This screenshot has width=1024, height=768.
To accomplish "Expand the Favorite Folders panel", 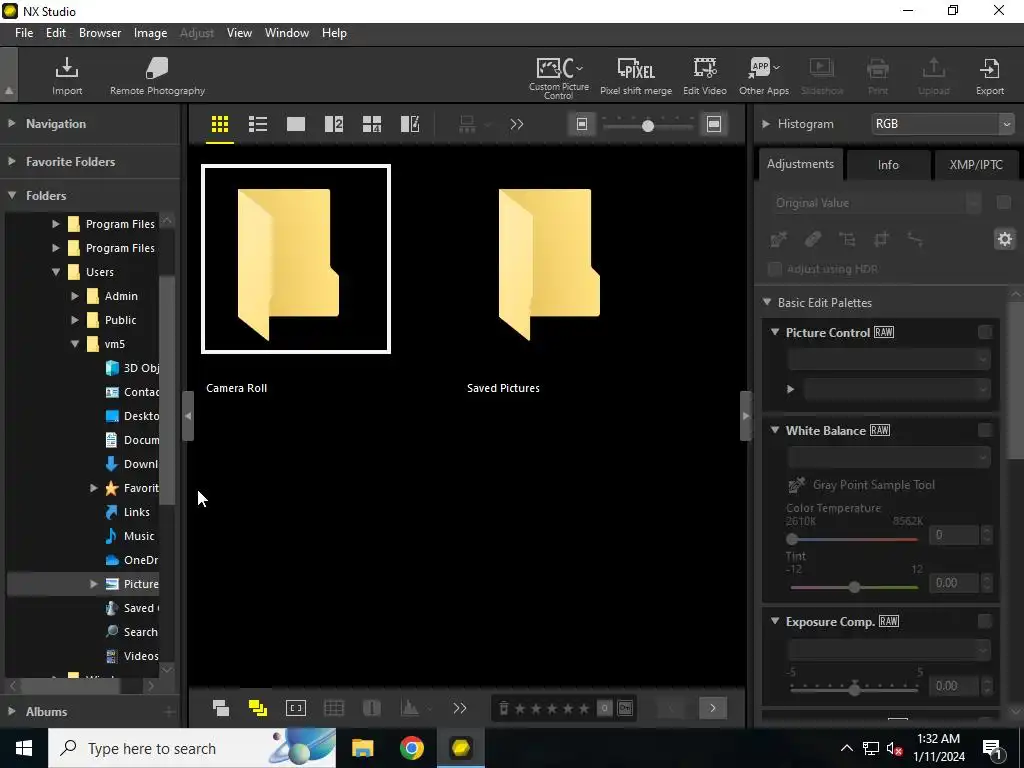I will 12,161.
